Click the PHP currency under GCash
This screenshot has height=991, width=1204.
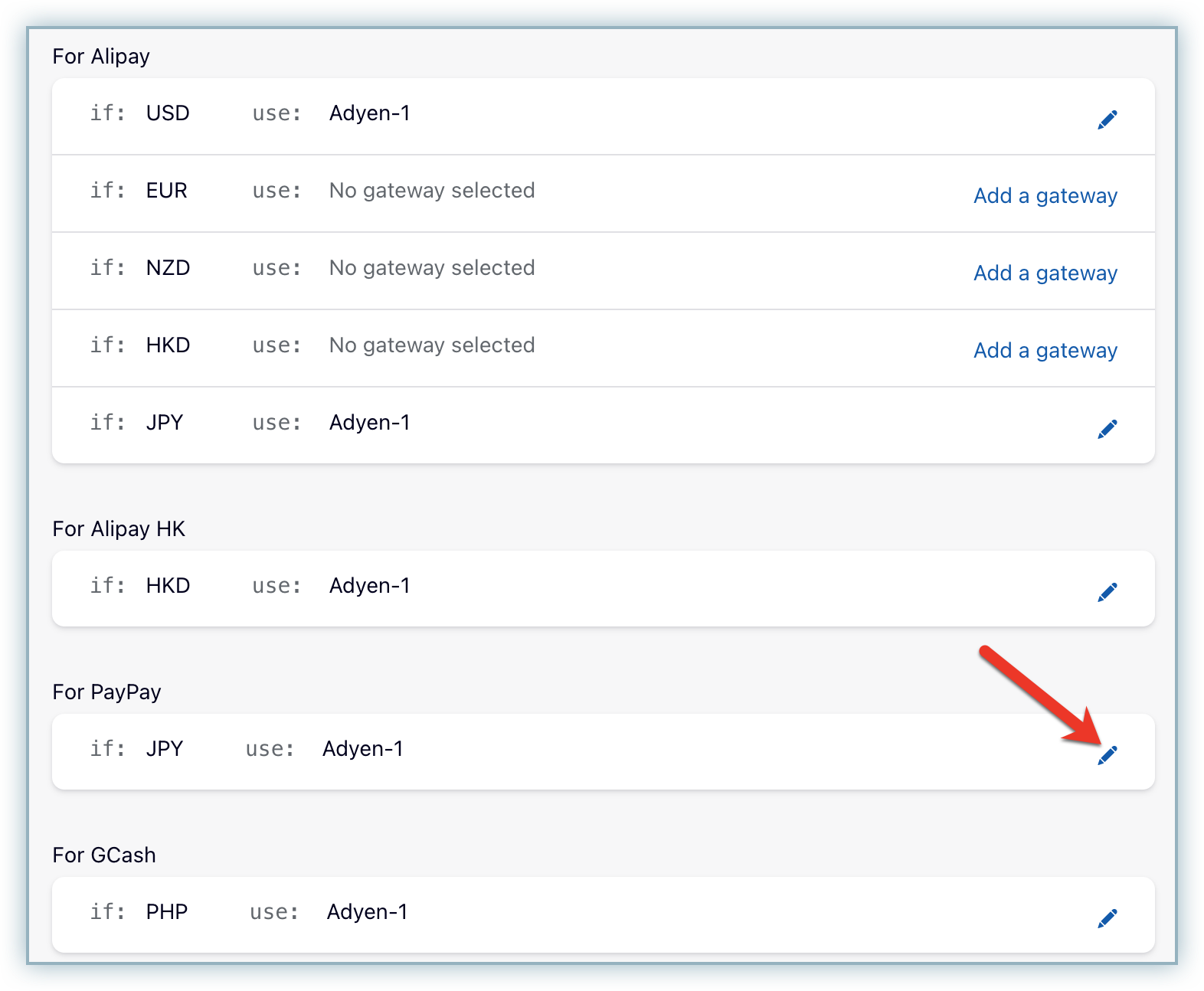tap(167, 912)
